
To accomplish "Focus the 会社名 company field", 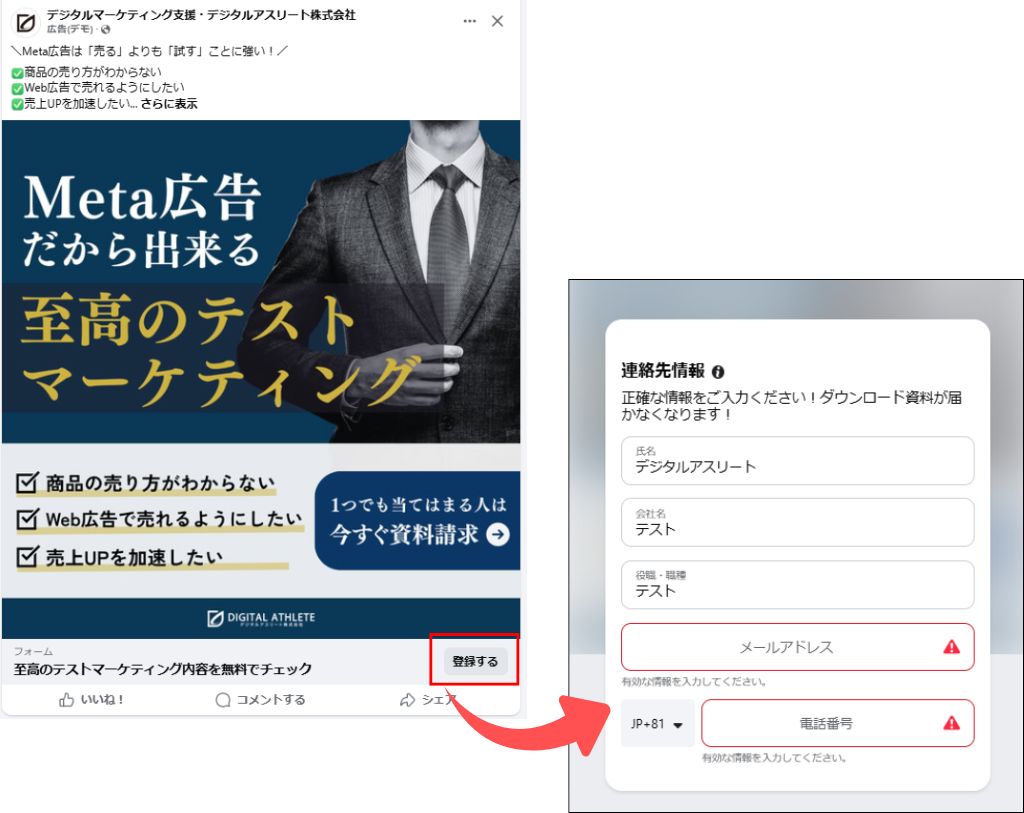I will 797,522.
